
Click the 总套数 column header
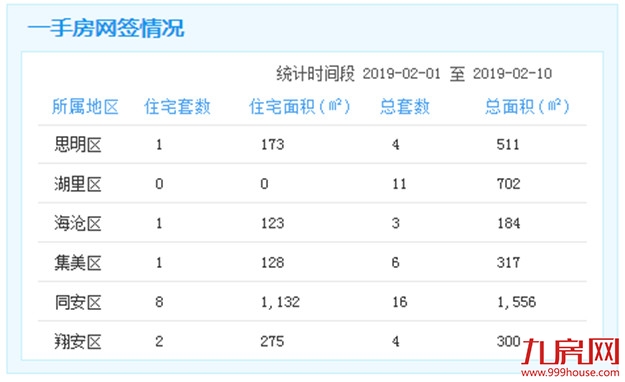[x=405, y=107]
